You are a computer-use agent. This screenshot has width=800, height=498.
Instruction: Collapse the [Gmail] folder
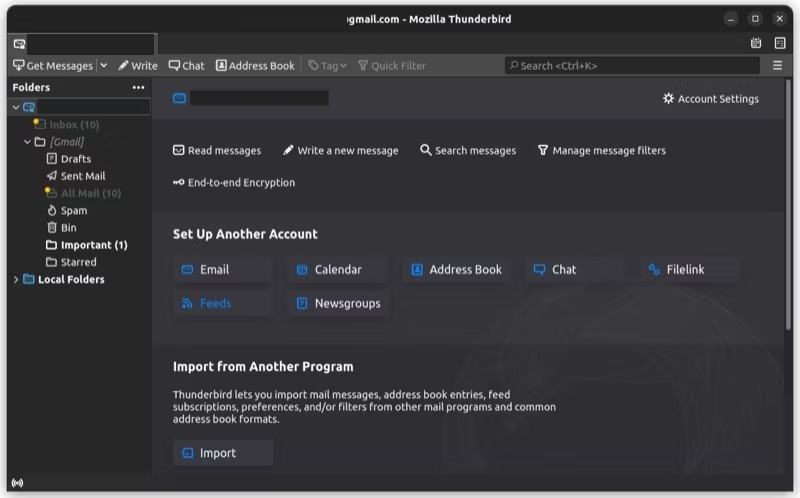coord(28,142)
